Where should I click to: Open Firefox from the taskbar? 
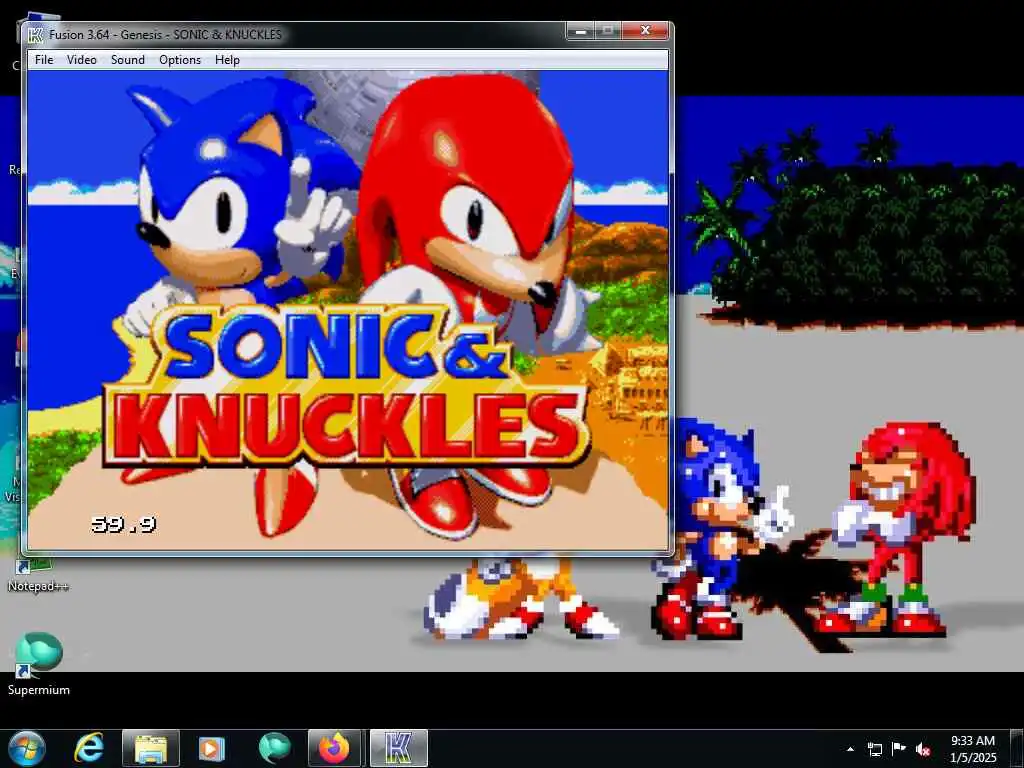[334, 748]
